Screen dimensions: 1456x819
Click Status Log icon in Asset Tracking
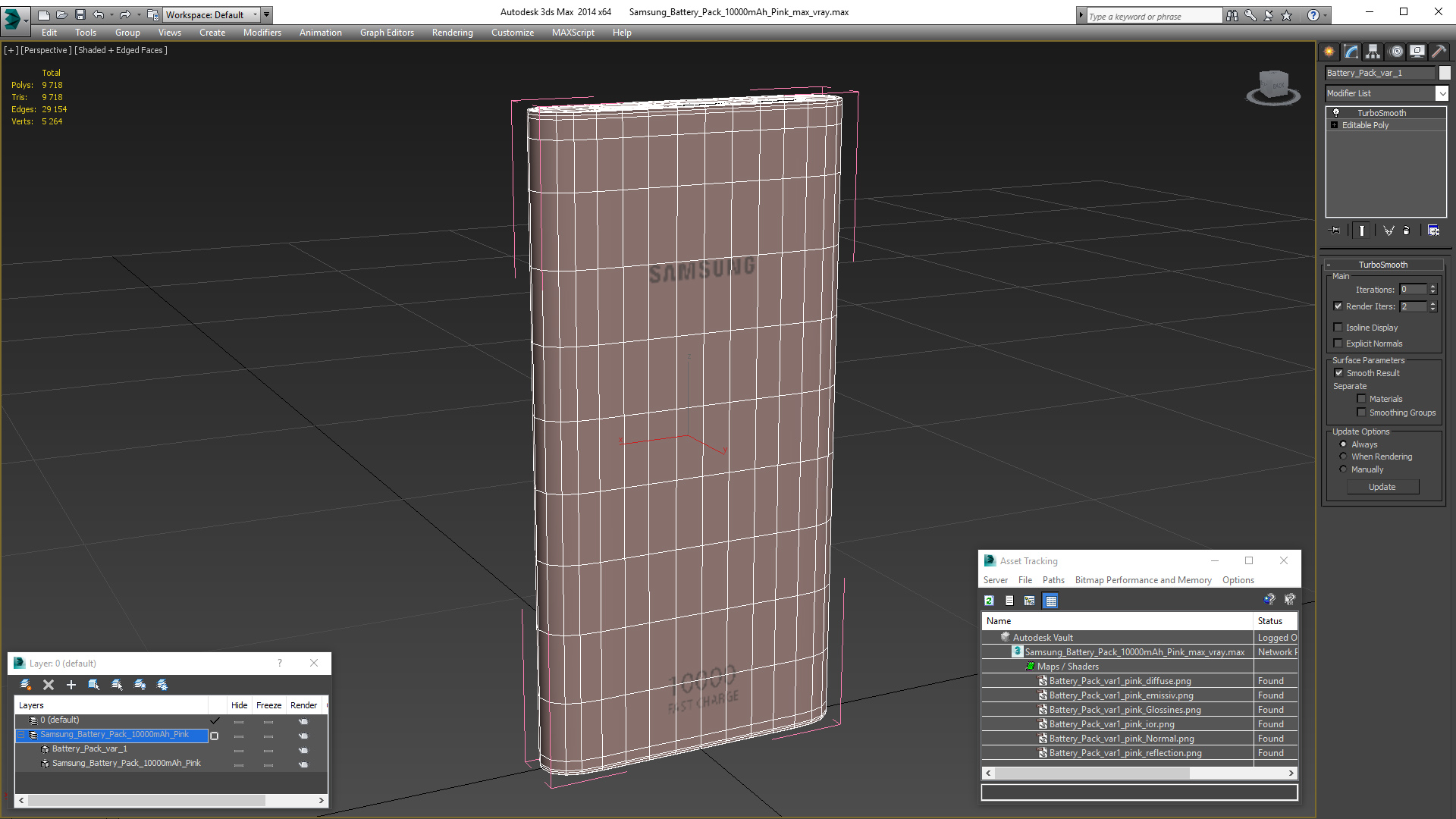[1009, 601]
